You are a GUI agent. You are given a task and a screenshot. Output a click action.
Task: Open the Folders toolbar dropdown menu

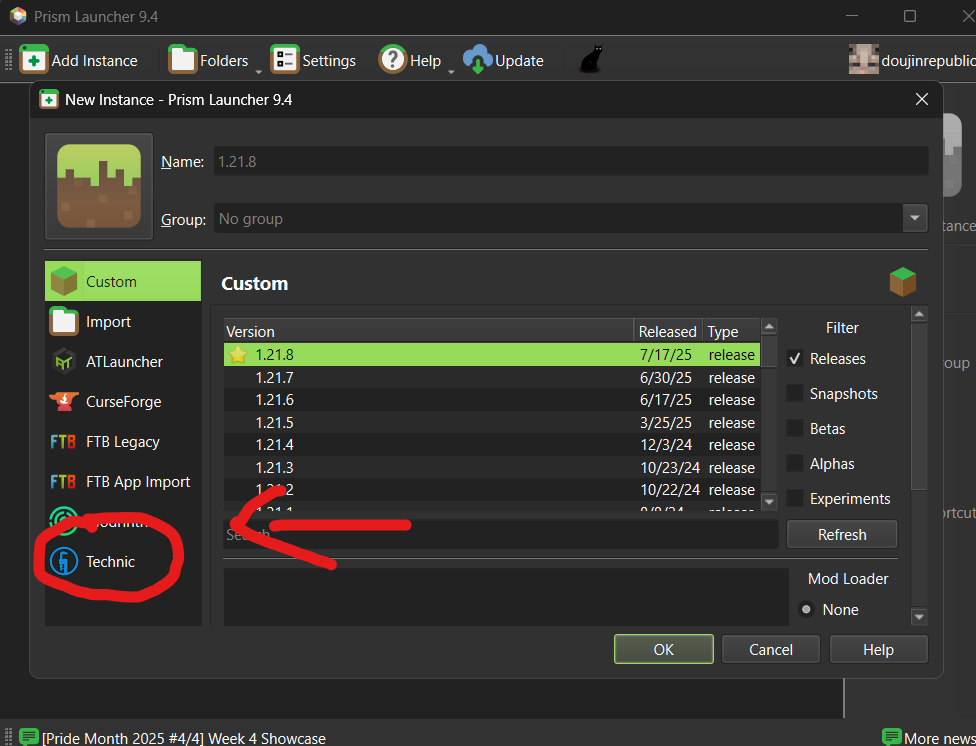tap(258, 70)
